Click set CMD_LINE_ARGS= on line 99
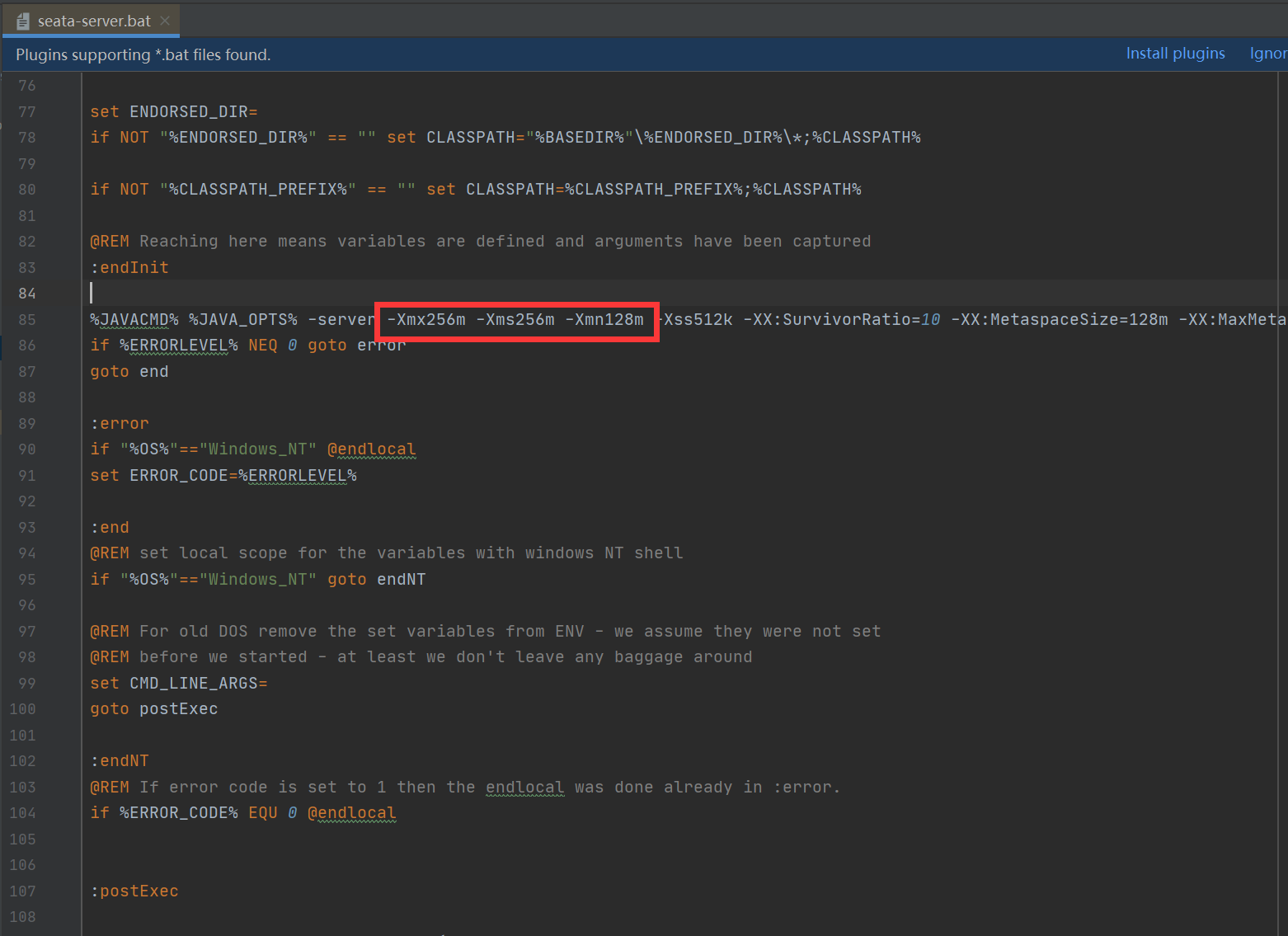Viewport: 1288px width, 936px height. pyautogui.click(x=179, y=683)
